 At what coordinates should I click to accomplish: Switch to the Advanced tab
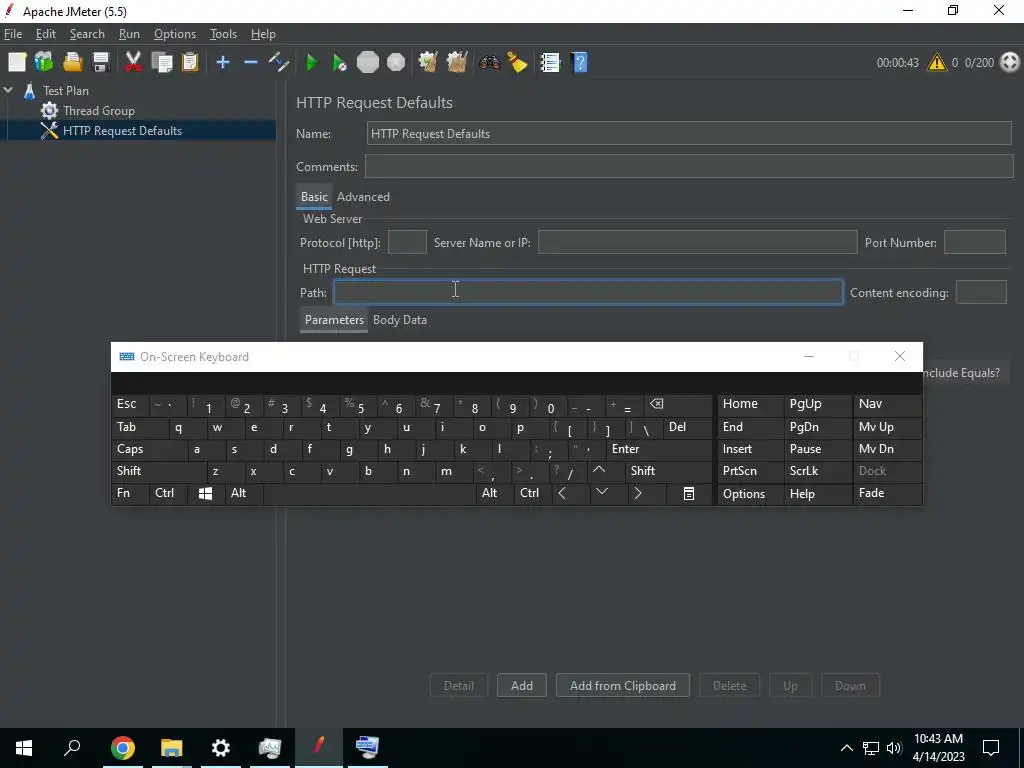click(x=363, y=197)
